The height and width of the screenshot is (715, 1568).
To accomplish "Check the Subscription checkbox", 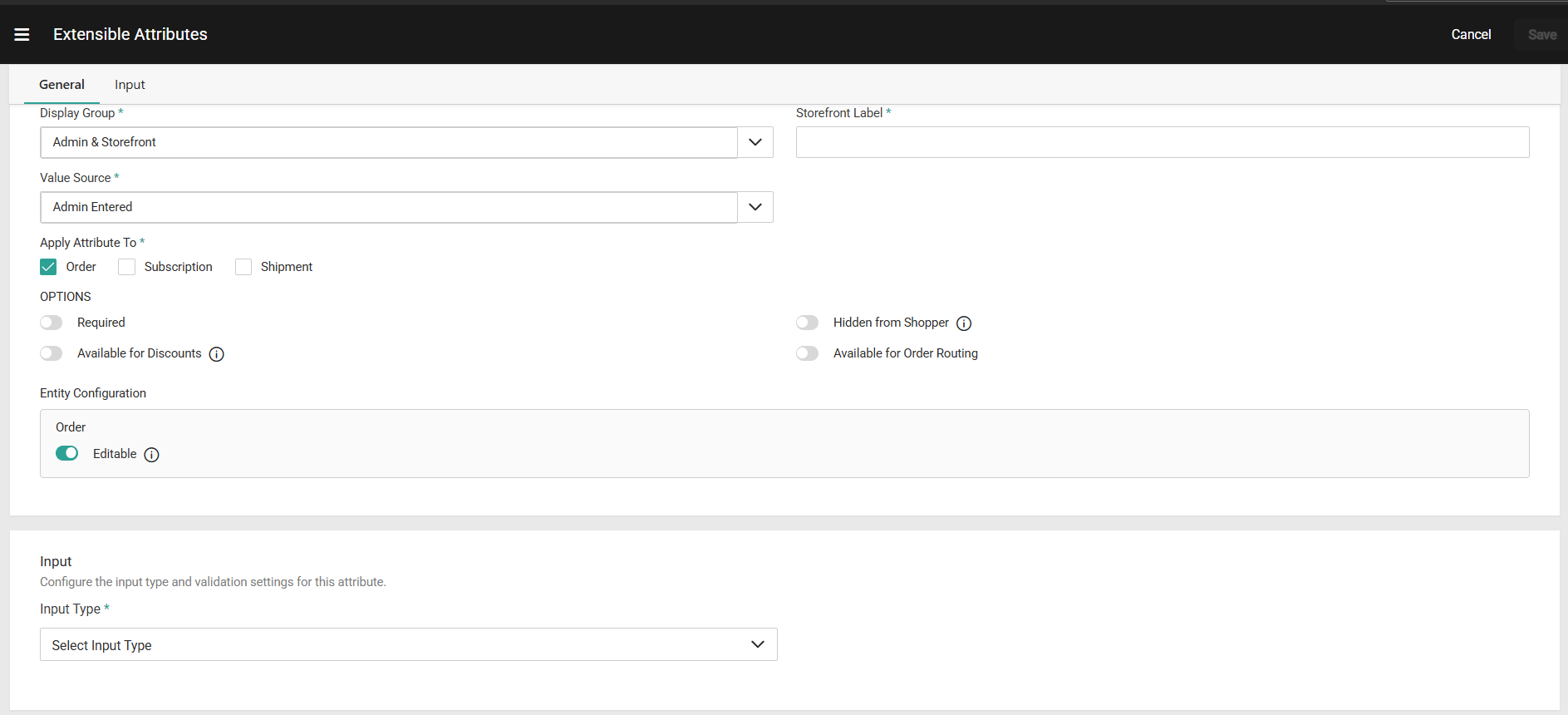I will click(126, 267).
